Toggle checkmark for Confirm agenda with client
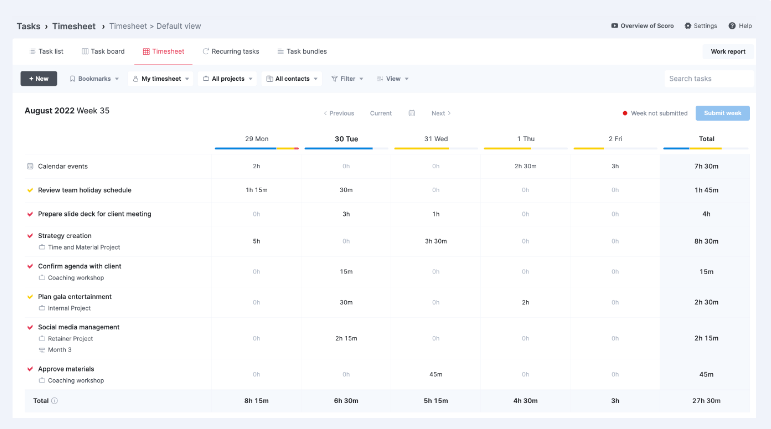The image size is (771, 429). click(30, 266)
